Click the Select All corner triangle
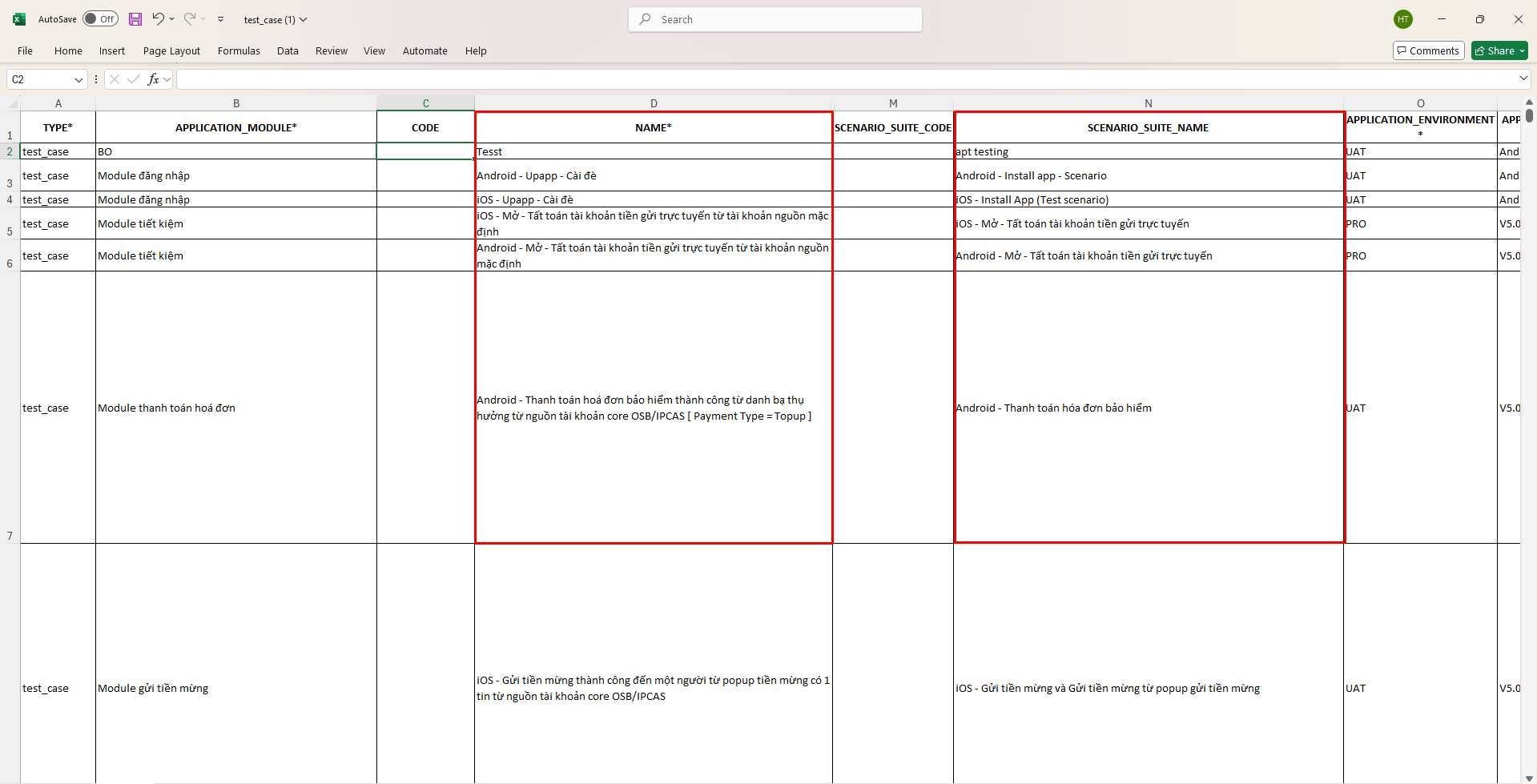This screenshot has width=1537, height=784. point(13,103)
